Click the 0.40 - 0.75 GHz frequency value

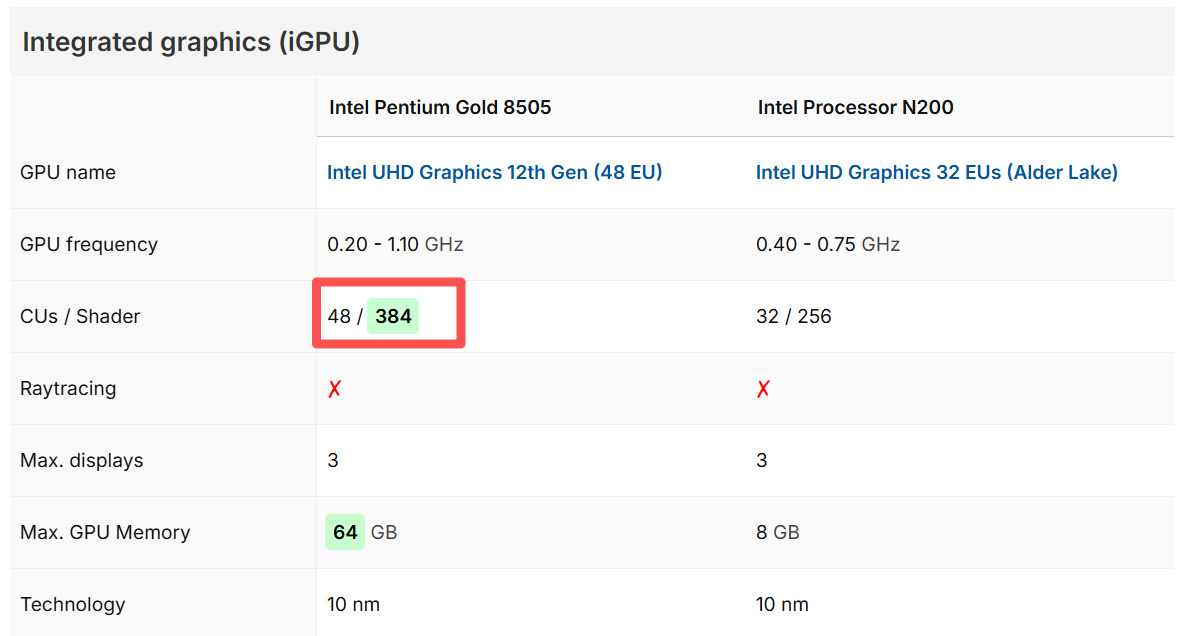pos(827,244)
